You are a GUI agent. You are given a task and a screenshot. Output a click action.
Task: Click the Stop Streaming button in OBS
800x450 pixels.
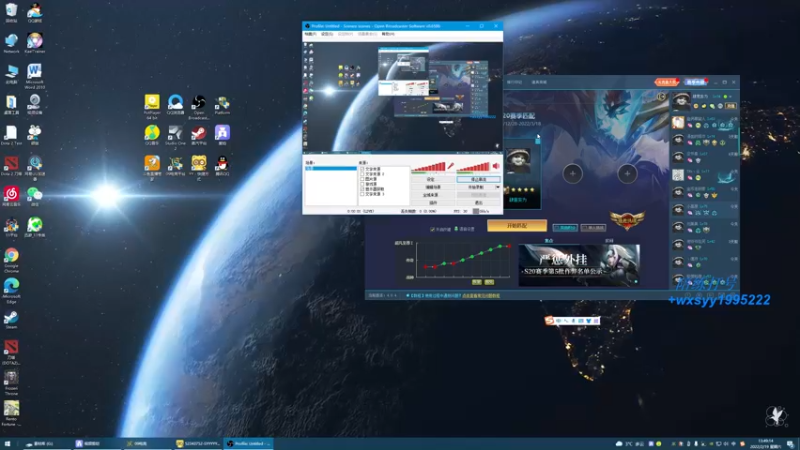478,180
